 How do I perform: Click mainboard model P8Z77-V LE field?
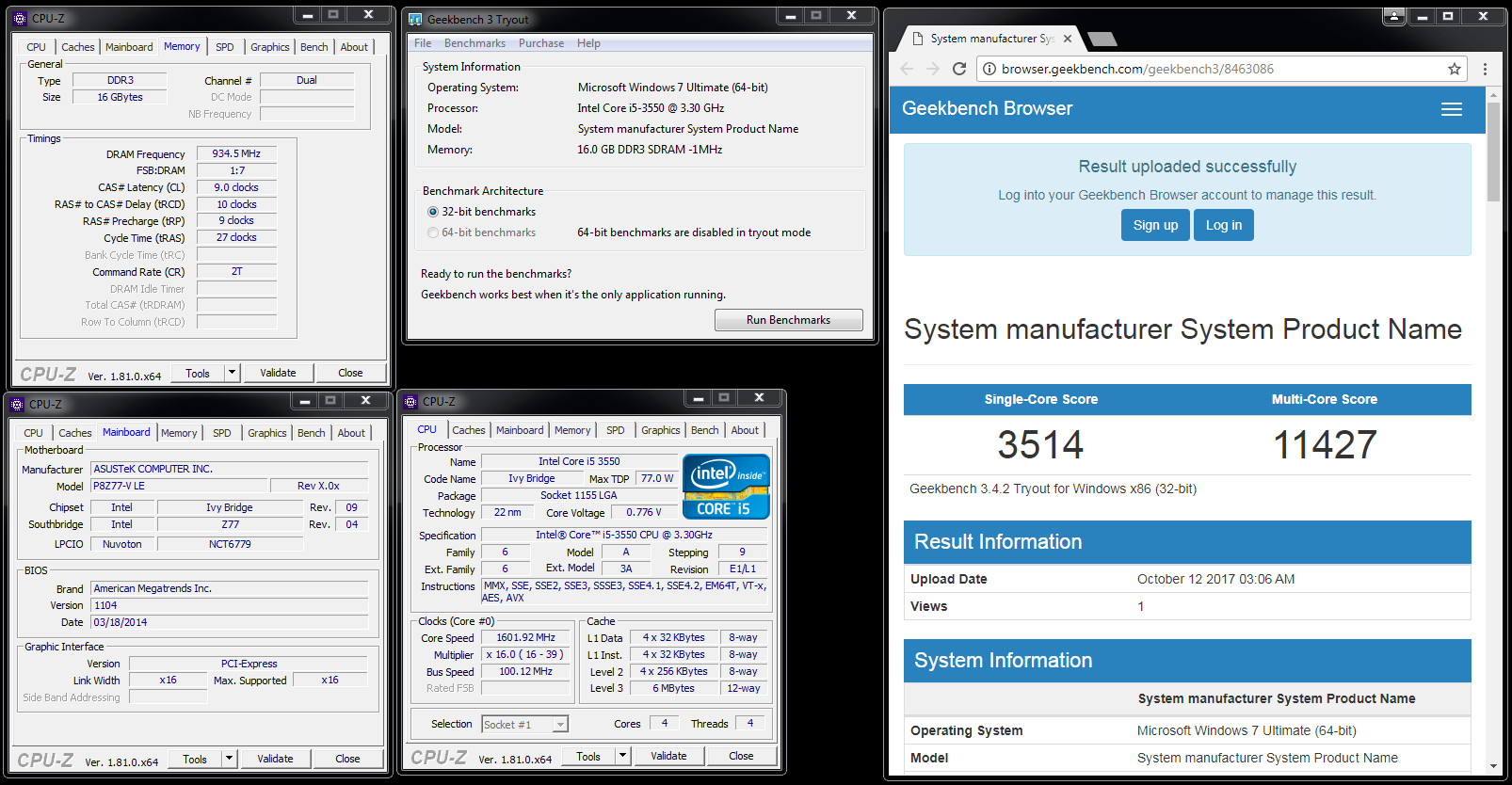[x=179, y=486]
